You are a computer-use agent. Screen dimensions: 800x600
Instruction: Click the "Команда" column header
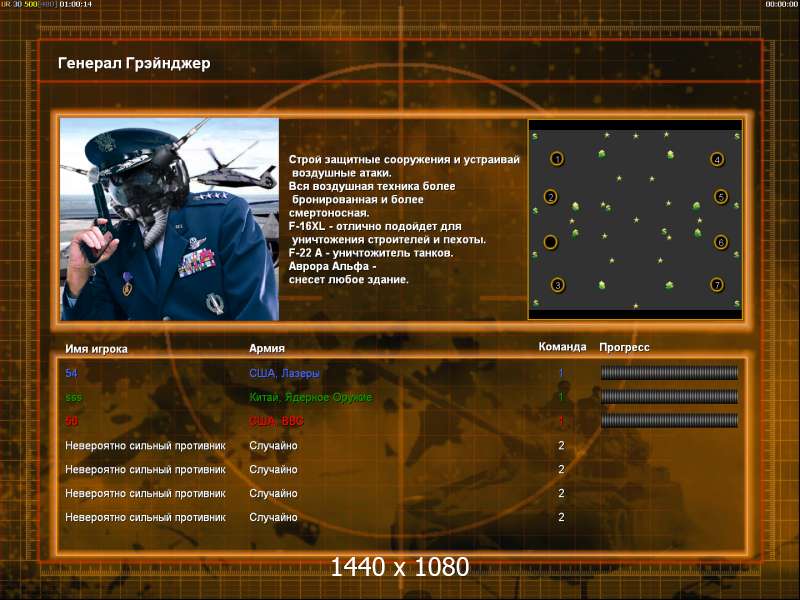[x=562, y=347]
